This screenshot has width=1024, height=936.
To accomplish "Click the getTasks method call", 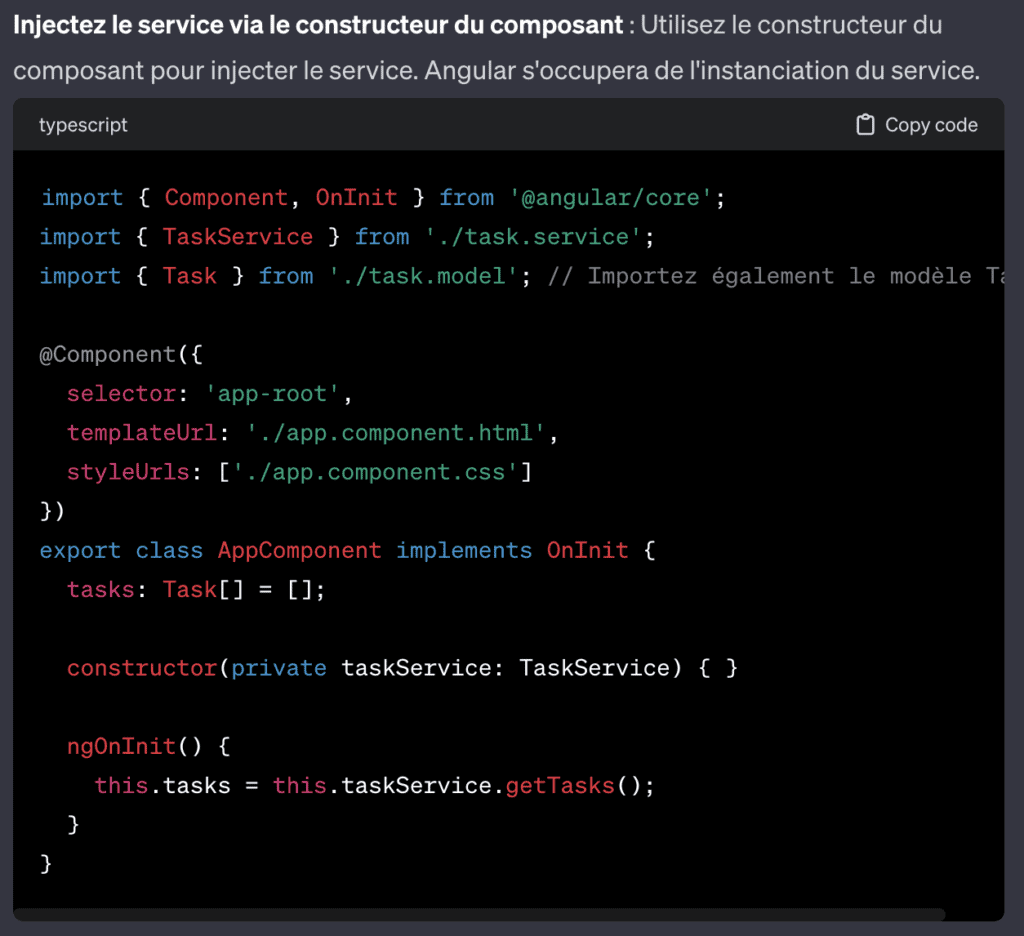I will [x=559, y=785].
